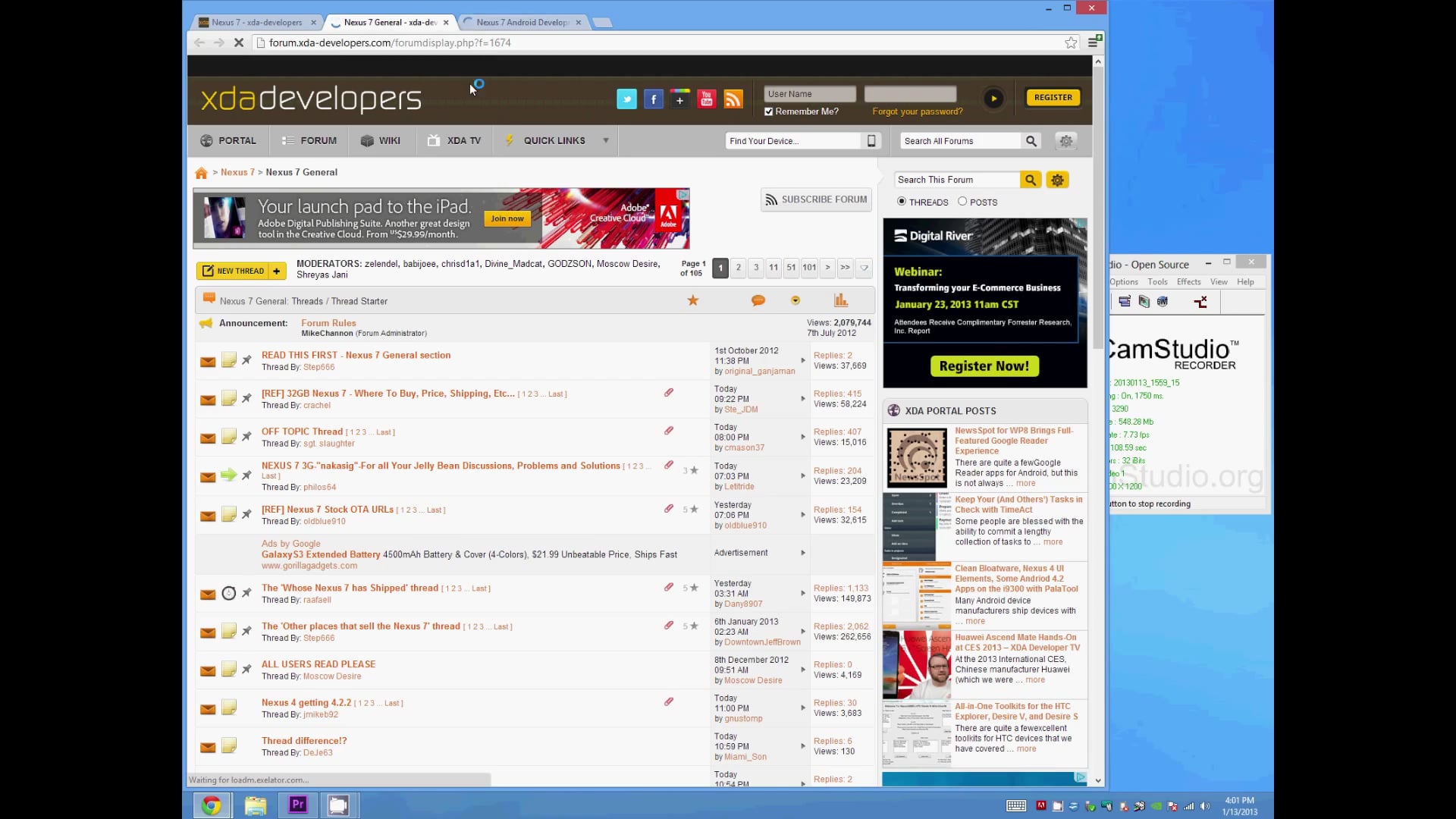
Task: Toggle the Remember Me checkbox
Action: [768, 111]
